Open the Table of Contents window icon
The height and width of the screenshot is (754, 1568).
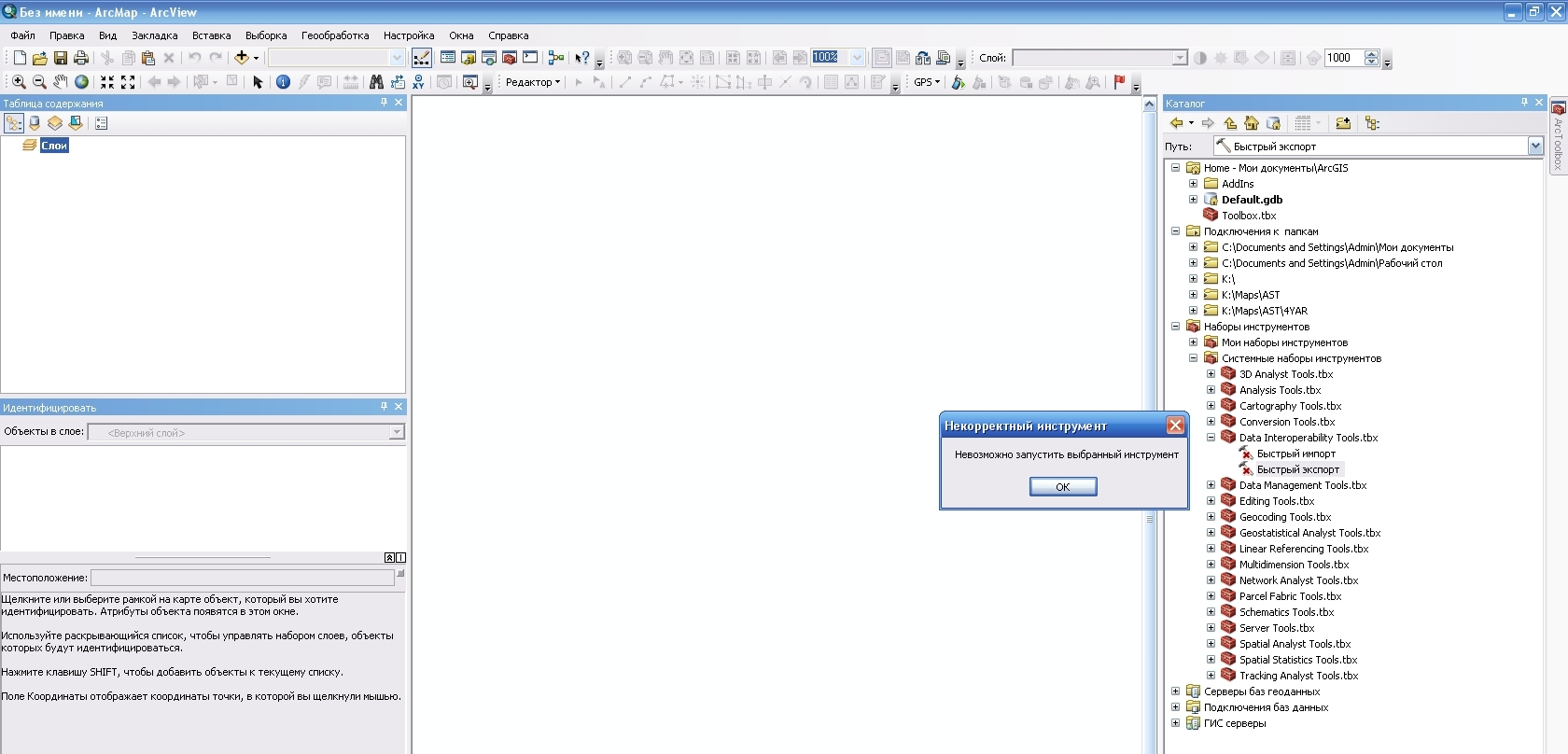(x=448, y=58)
